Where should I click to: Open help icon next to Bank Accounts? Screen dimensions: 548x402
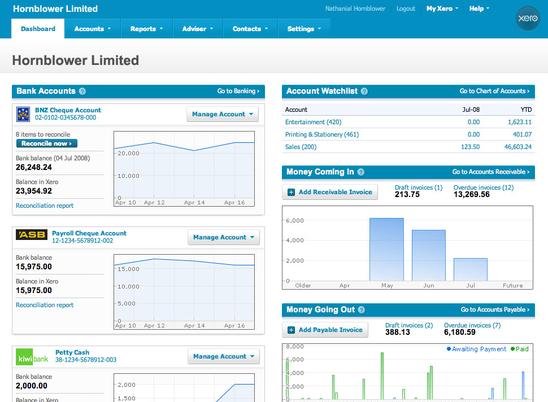pos(82,91)
